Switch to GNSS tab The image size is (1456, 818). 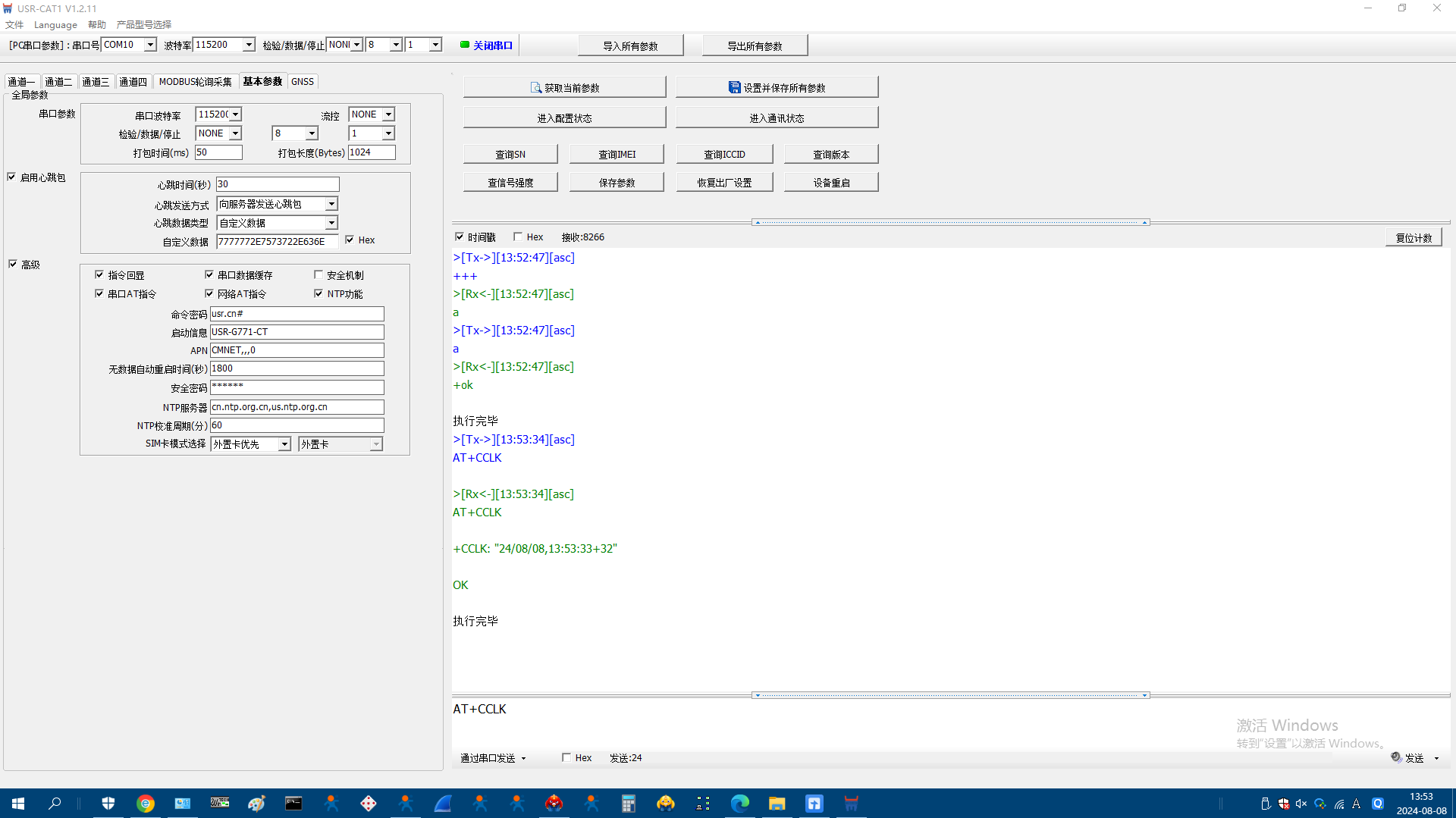(303, 82)
